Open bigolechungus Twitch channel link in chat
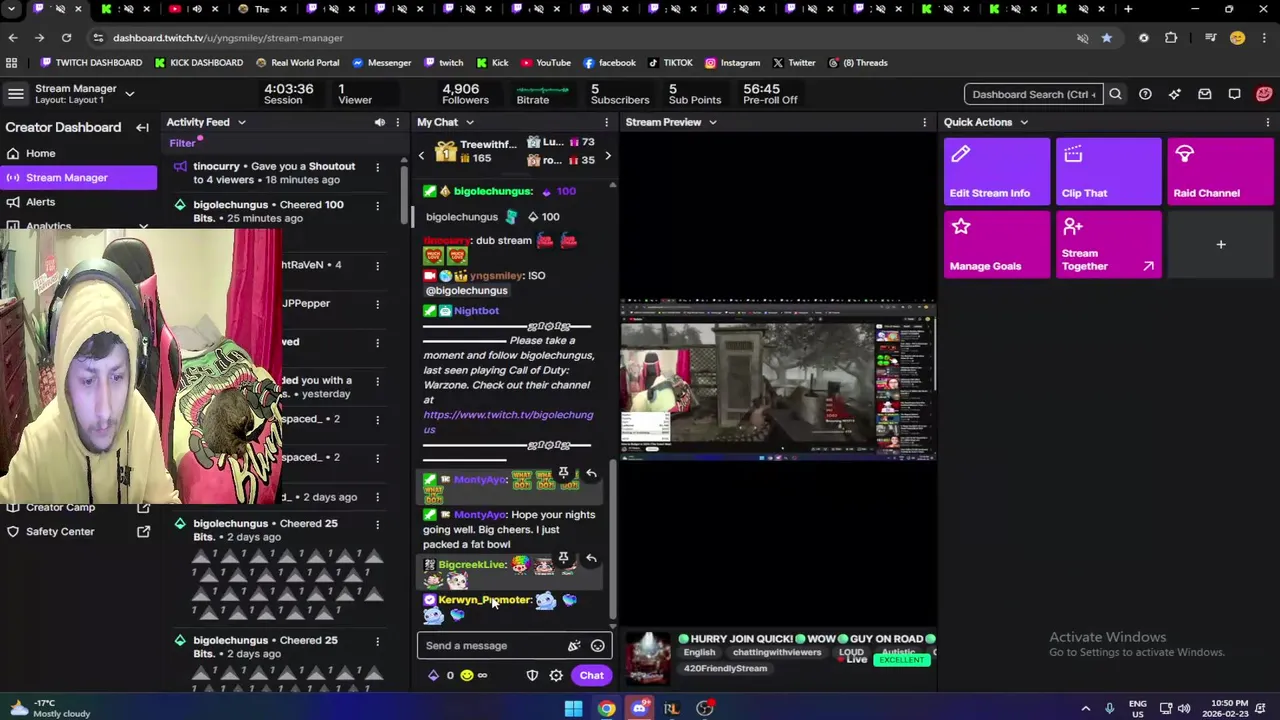 [508, 422]
